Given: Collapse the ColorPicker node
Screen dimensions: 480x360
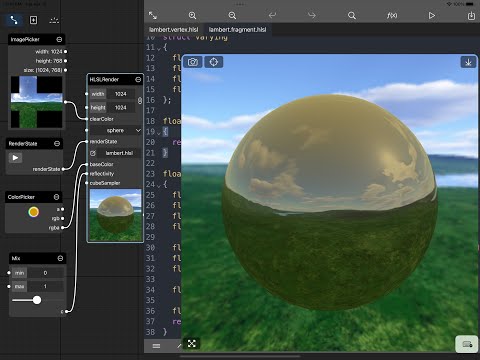Looking at the screenshot, I should 56,197.
